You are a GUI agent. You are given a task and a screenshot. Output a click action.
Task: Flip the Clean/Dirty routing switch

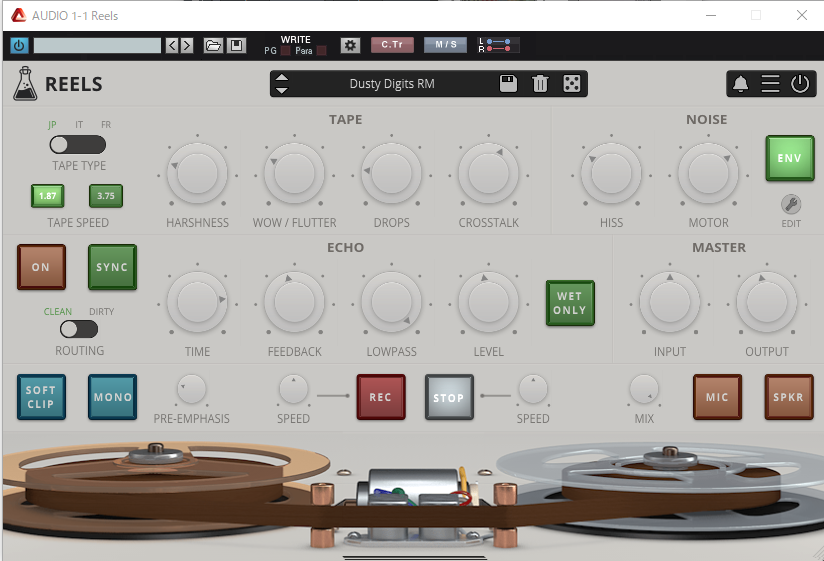pos(79,329)
